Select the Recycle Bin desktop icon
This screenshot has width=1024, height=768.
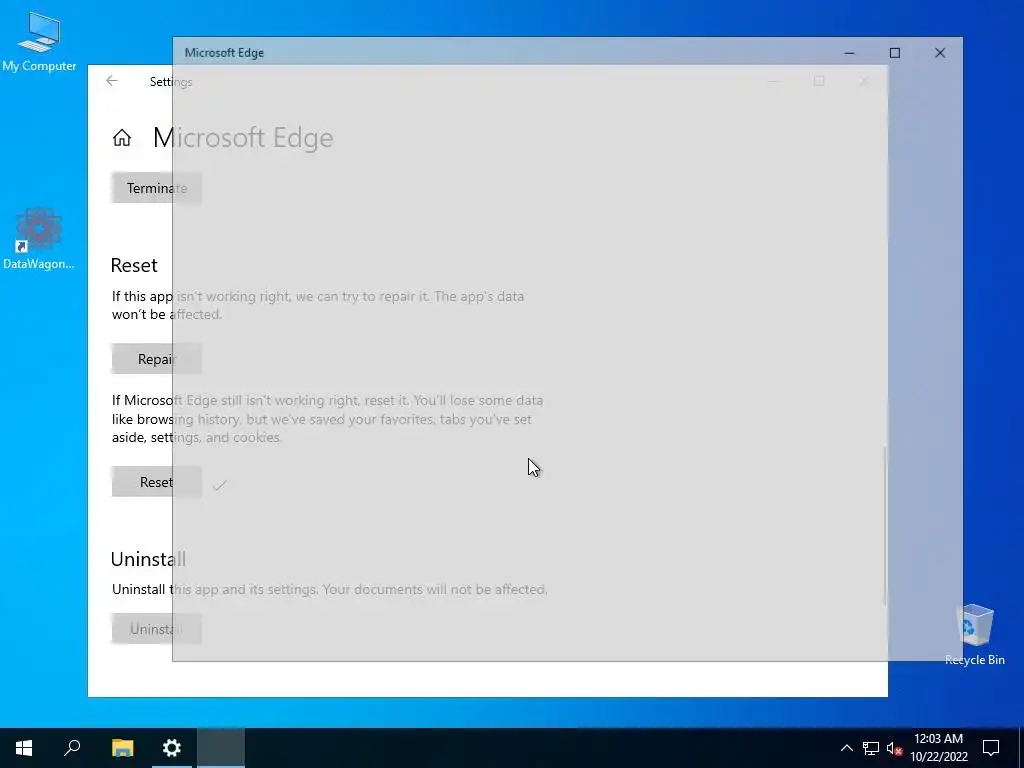974,635
